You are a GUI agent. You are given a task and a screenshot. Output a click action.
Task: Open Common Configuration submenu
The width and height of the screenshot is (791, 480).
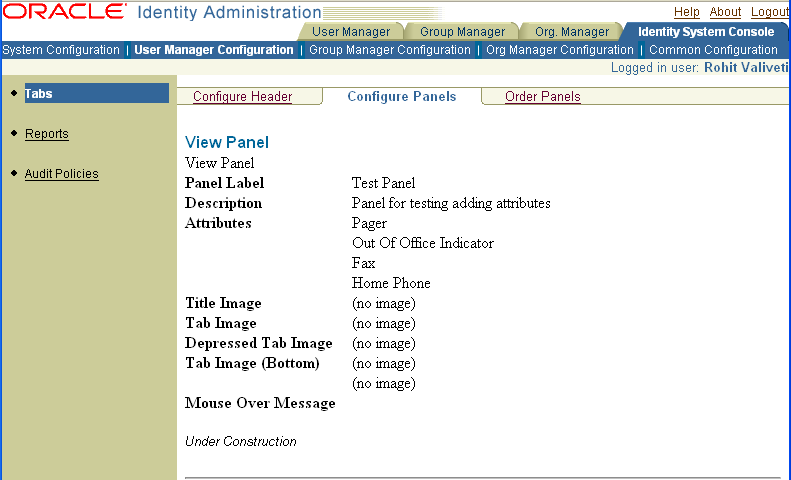[713, 50]
